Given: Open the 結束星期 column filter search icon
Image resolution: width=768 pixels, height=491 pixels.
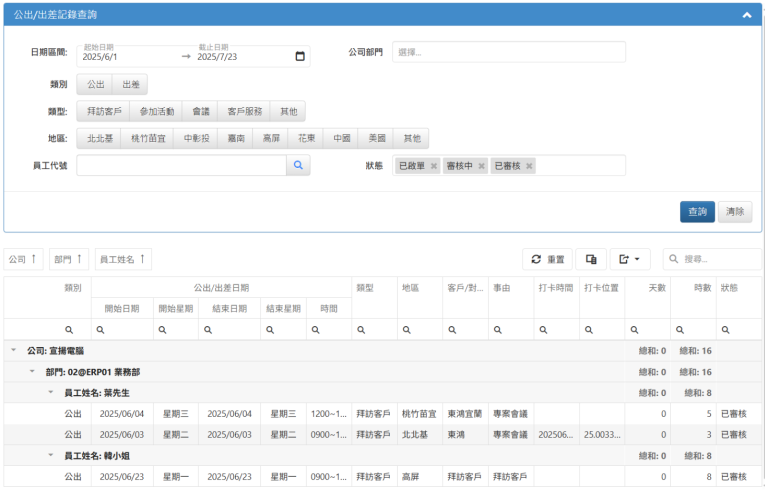Looking at the screenshot, I should click(270, 330).
